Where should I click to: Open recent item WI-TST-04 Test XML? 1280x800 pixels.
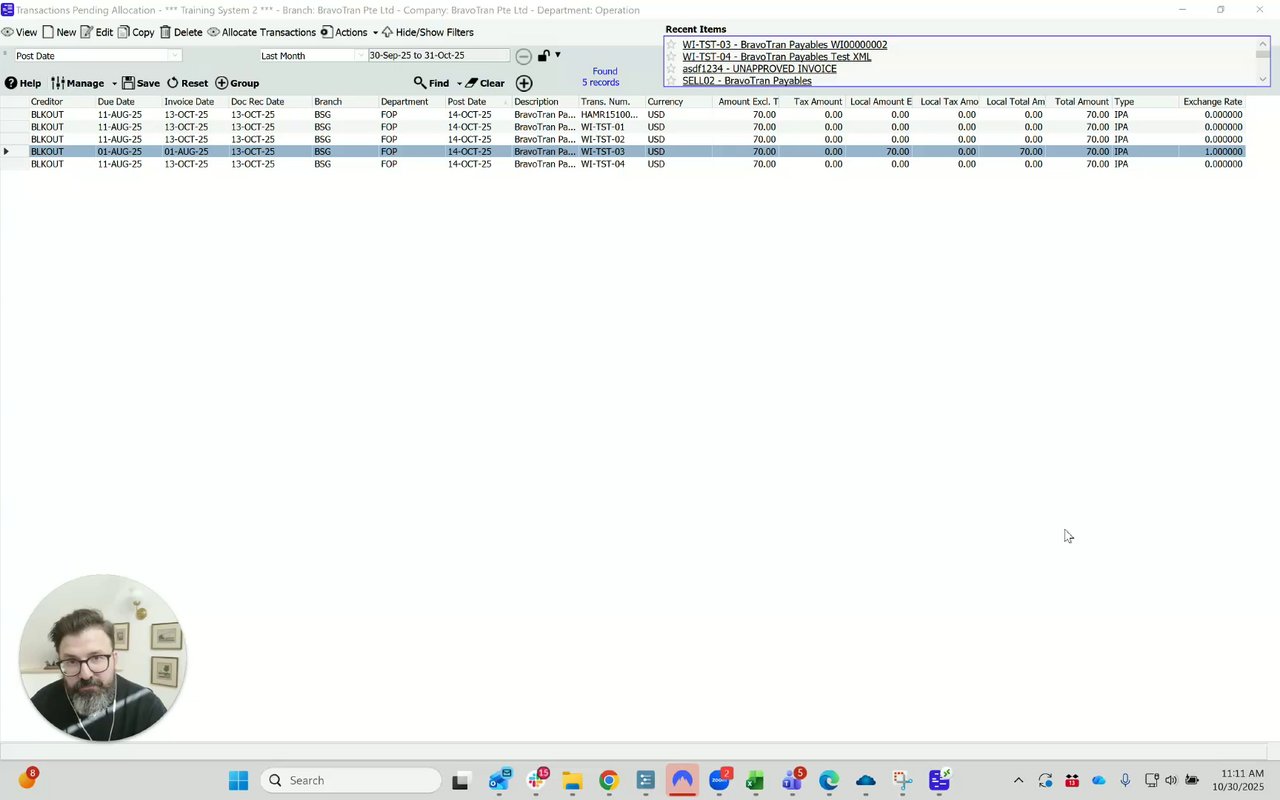[x=777, y=57]
